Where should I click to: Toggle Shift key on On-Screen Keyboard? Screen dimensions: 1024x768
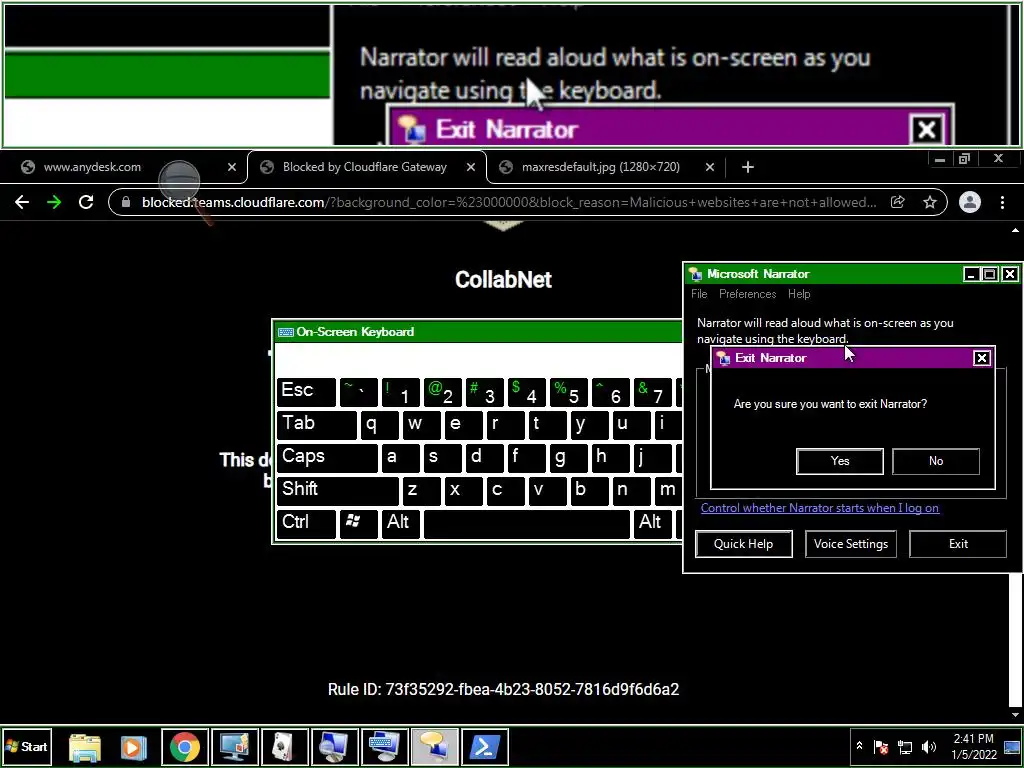pyautogui.click(x=337, y=490)
